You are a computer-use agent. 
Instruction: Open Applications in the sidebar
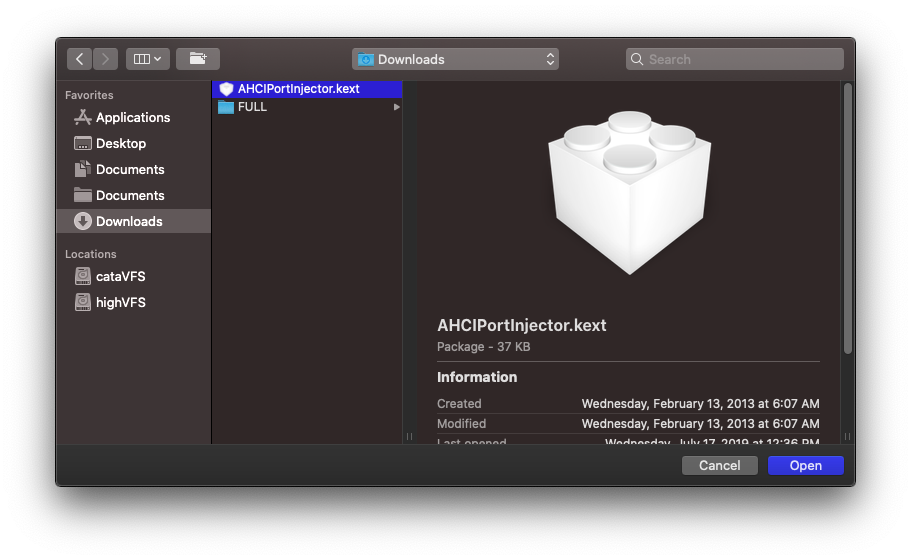pyautogui.click(x=133, y=117)
